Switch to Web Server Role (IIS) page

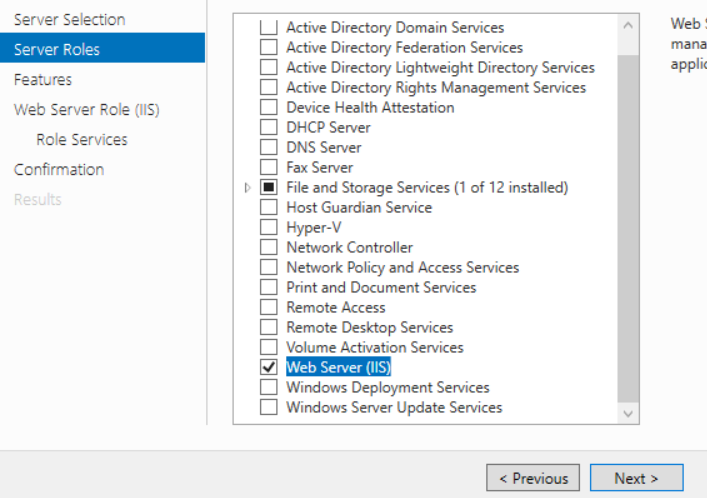coord(86,110)
